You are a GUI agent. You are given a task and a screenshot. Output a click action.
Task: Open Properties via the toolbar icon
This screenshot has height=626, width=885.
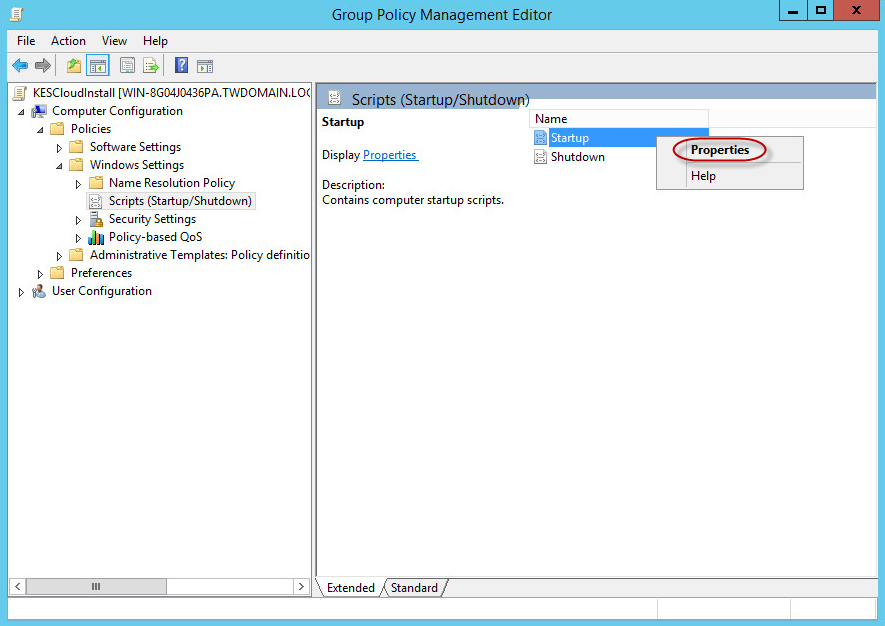127,65
